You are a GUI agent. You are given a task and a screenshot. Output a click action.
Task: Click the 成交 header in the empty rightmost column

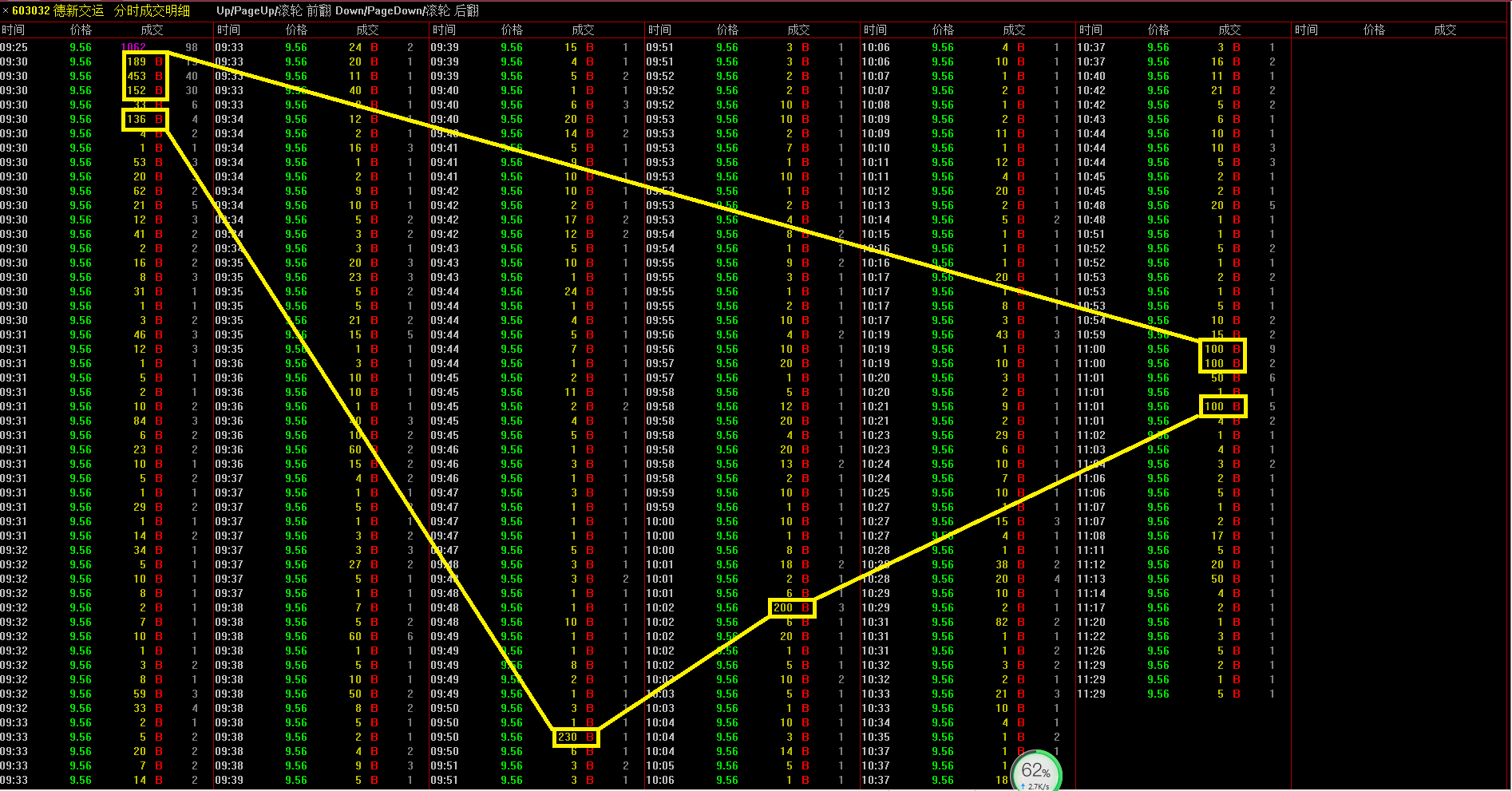click(x=1445, y=30)
